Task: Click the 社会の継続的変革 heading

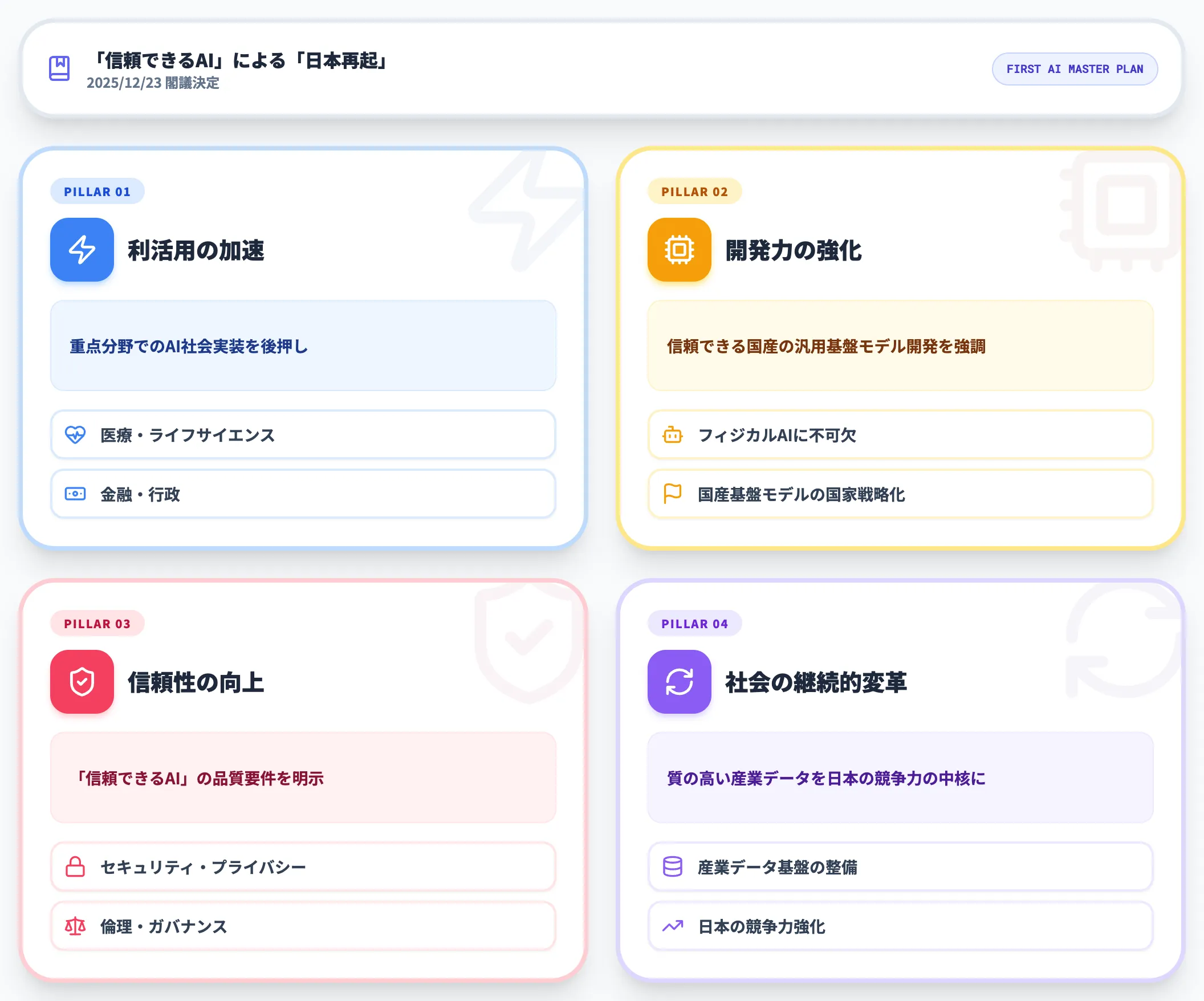Action: pyautogui.click(x=816, y=682)
